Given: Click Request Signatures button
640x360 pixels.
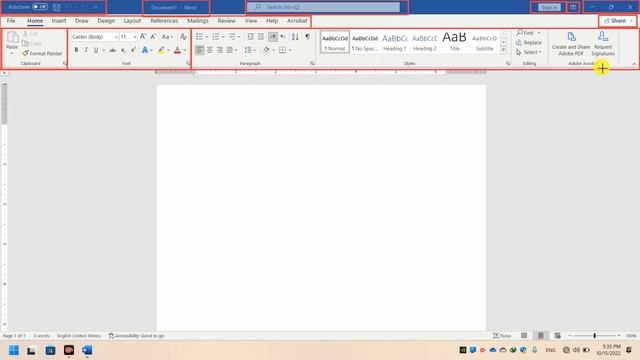Looking at the screenshot, I should tap(603, 44).
